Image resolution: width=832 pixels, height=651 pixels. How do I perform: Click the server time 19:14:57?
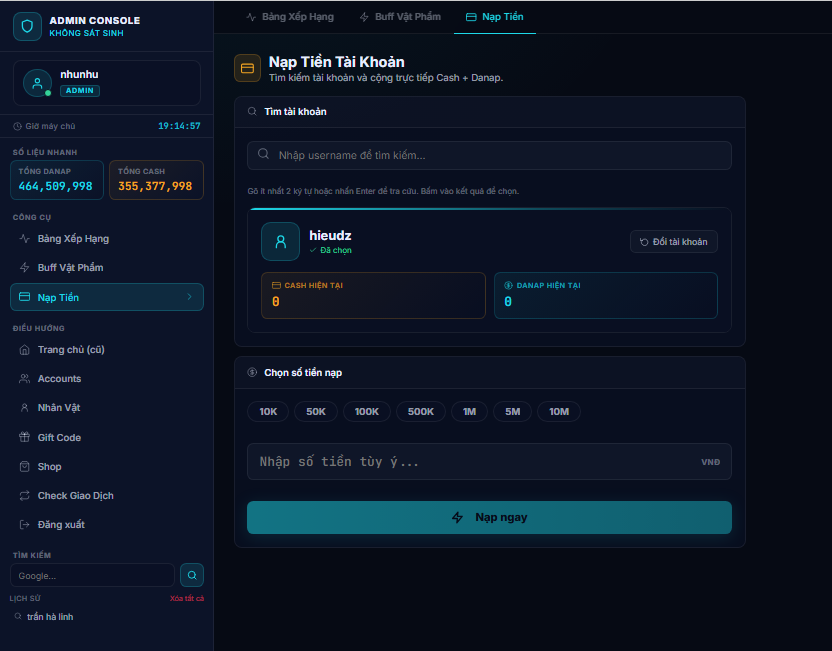pos(179,126)
